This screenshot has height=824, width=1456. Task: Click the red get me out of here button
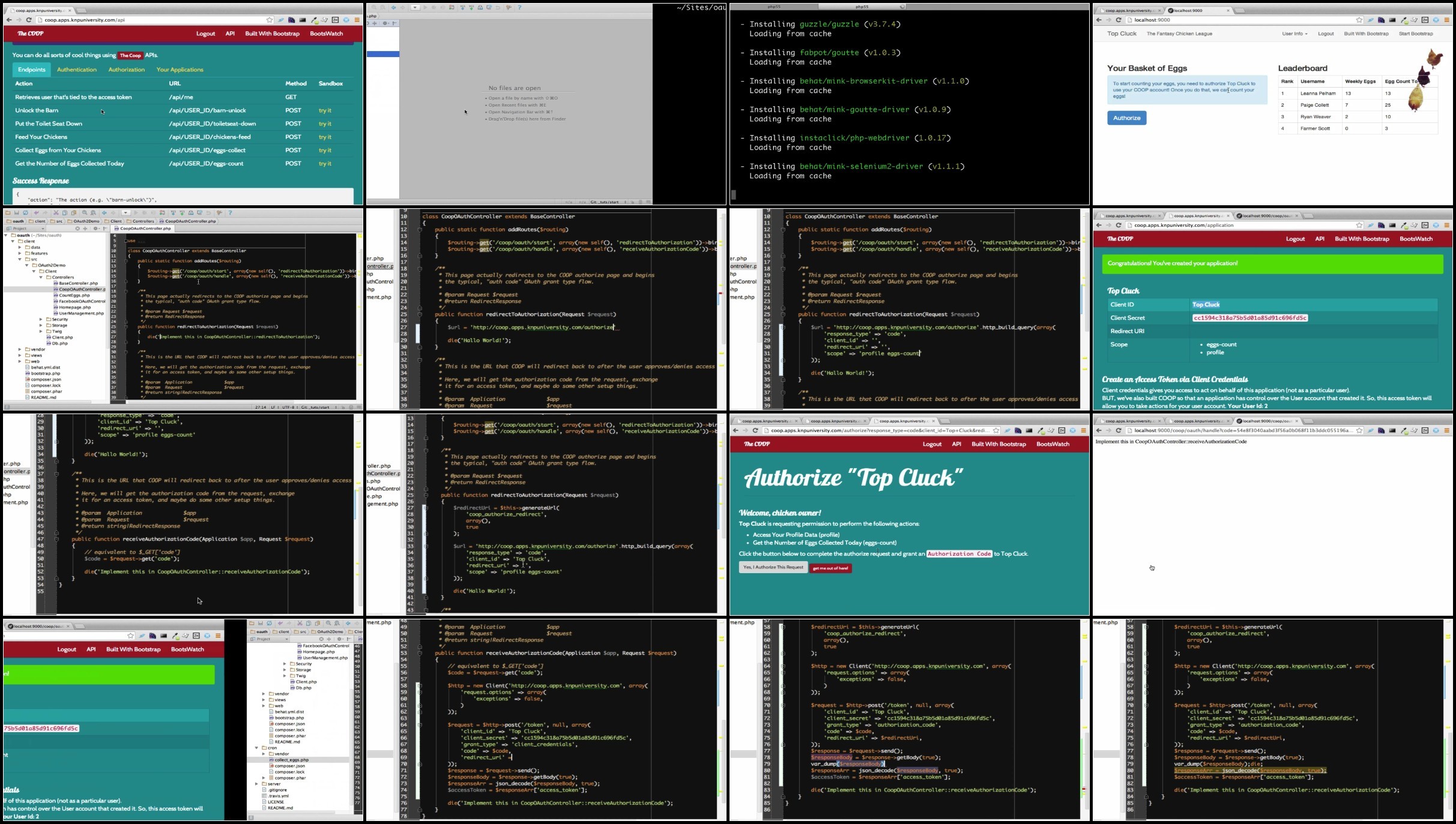[830, 568]
